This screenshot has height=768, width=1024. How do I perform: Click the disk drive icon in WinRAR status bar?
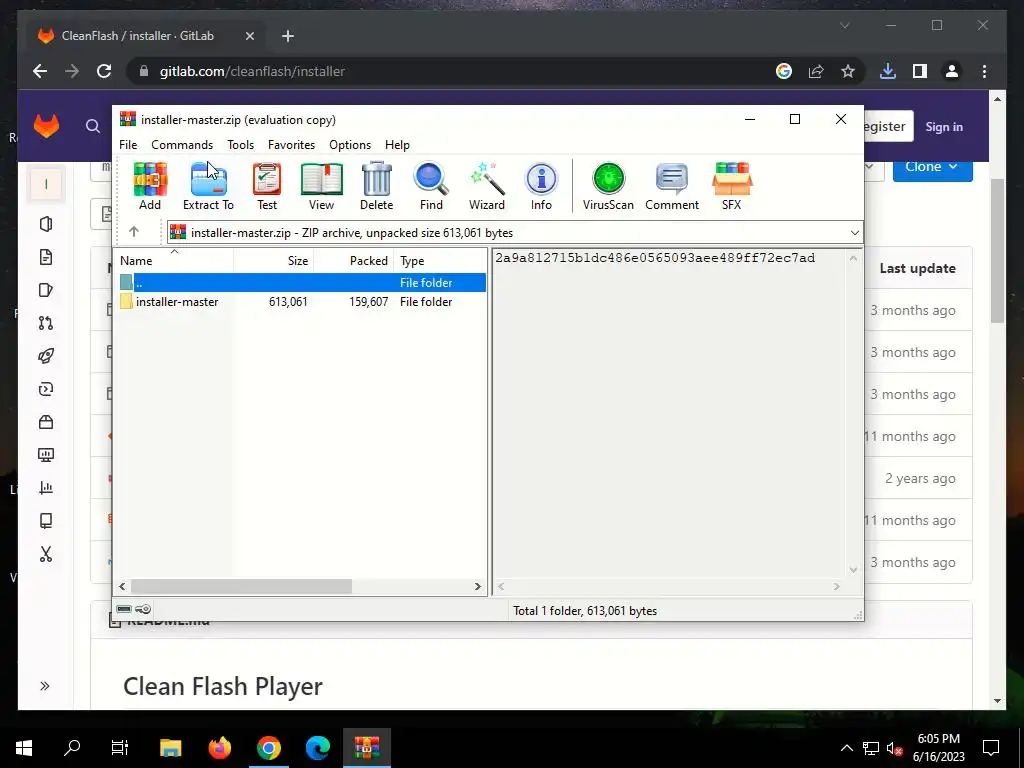[x=124, y=609]
